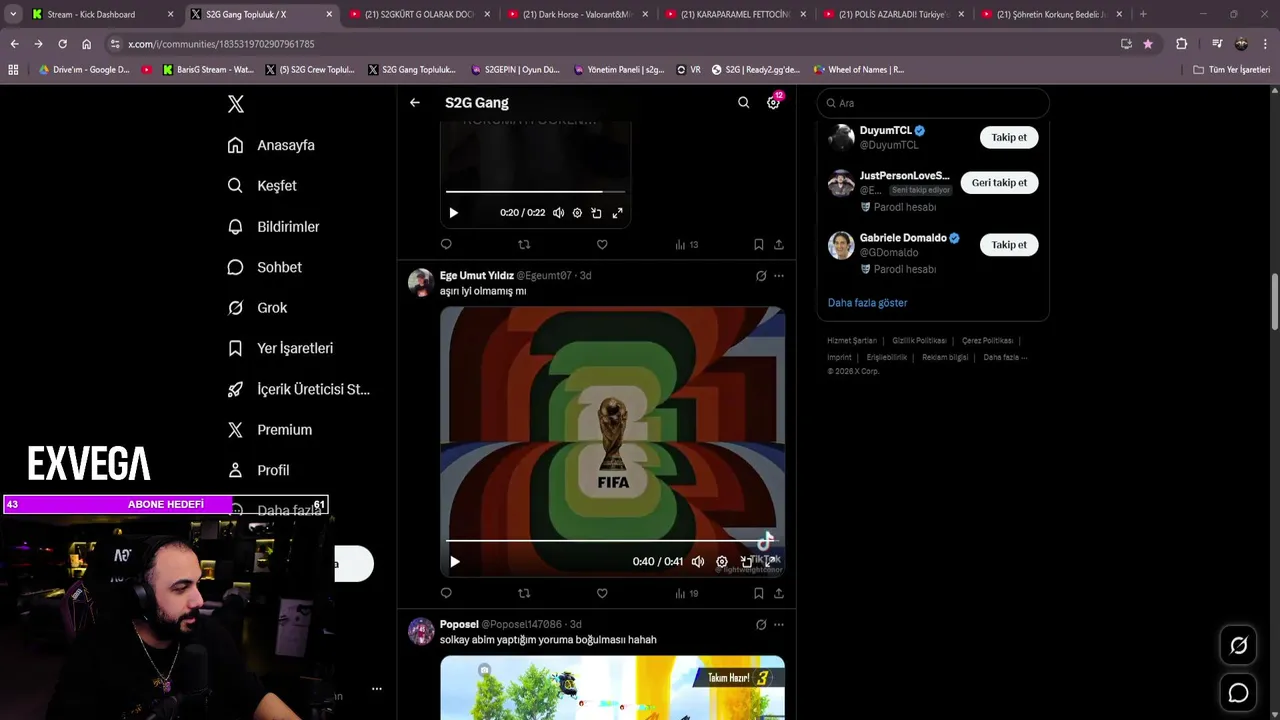Seek on the FIFA video progress bar
The width and height of the screenshot is (1280, 720).
point(612,541)
